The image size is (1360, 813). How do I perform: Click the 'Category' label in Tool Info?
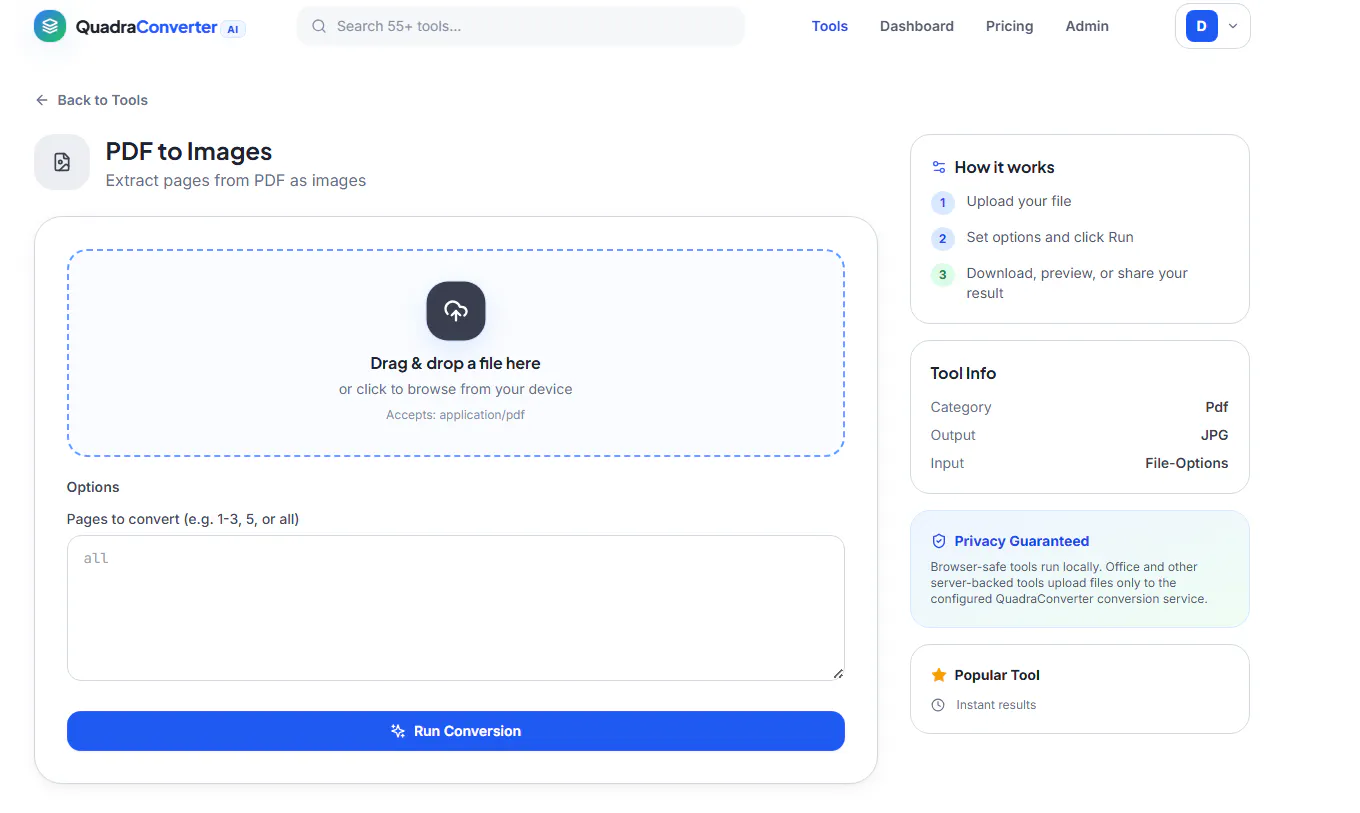(x=961, y=407)
